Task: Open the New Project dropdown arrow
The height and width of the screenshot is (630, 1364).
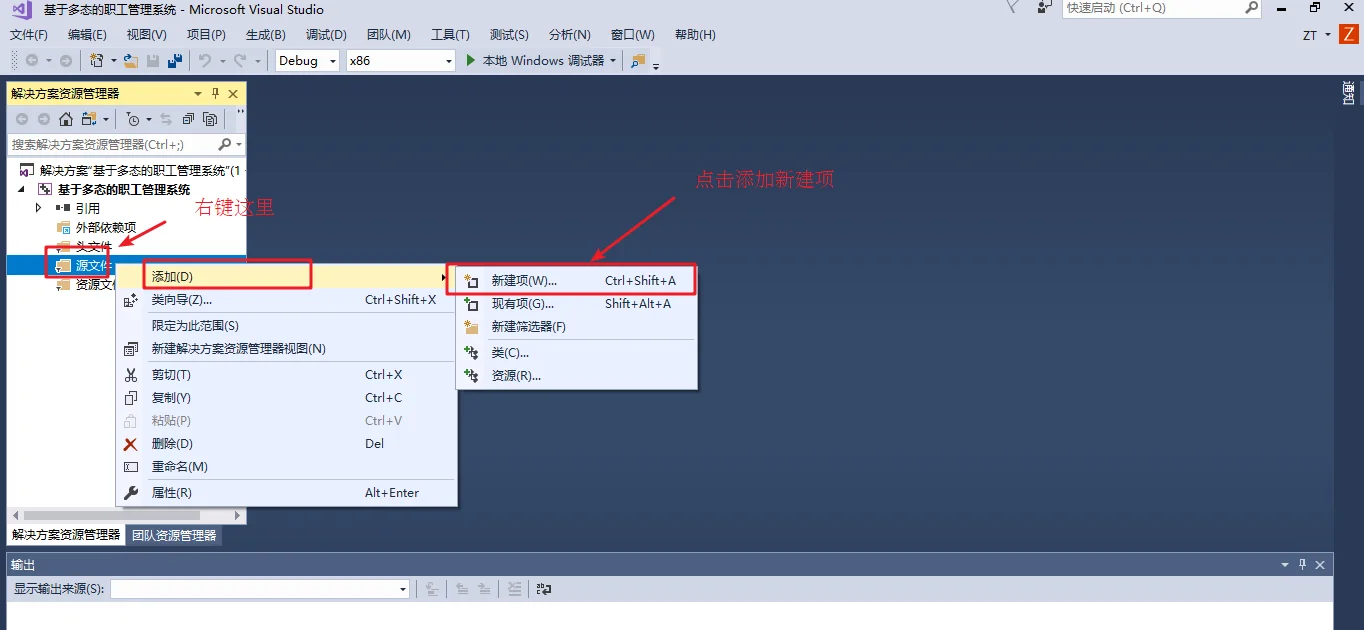Action: (x=113, y=60)
